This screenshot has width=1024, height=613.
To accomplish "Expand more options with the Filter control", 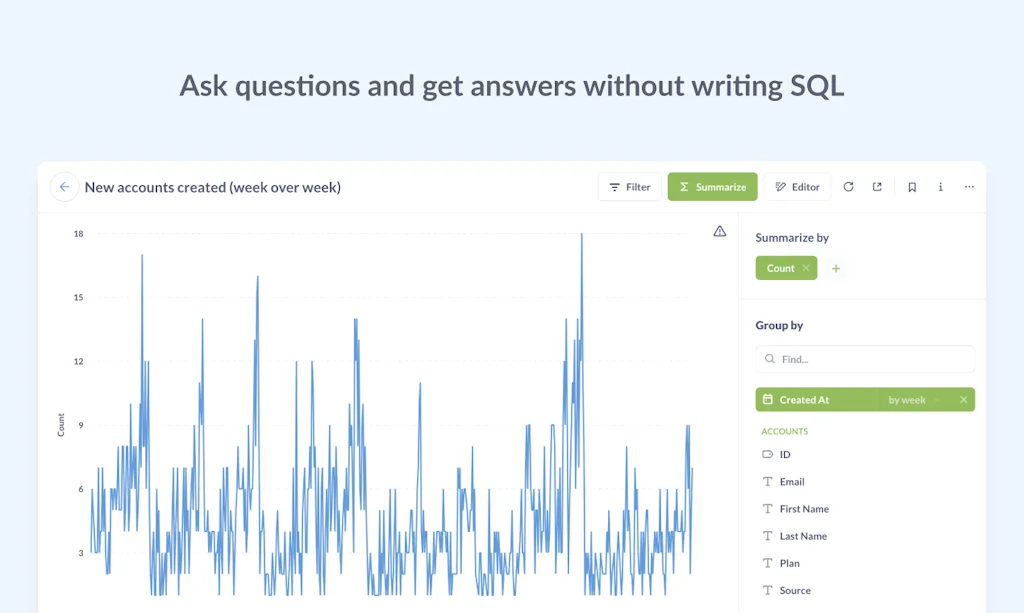I will pyautogui.click(x=629, y=186).
